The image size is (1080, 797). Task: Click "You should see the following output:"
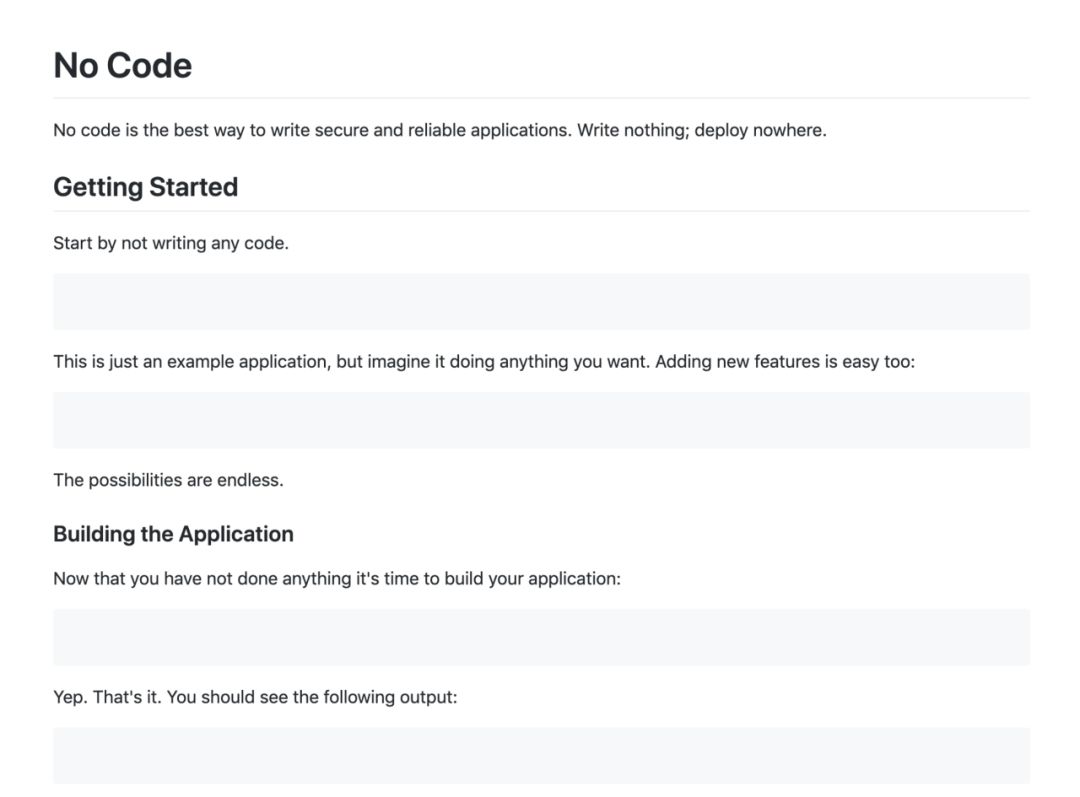coord(312,697)
